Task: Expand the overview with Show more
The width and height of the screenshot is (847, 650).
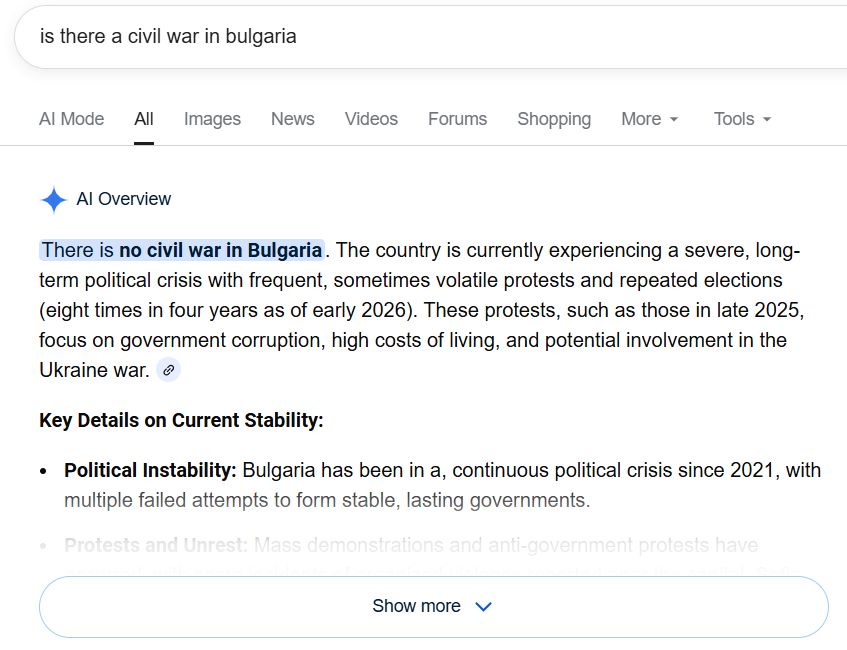Action: (x=434, y=606)
